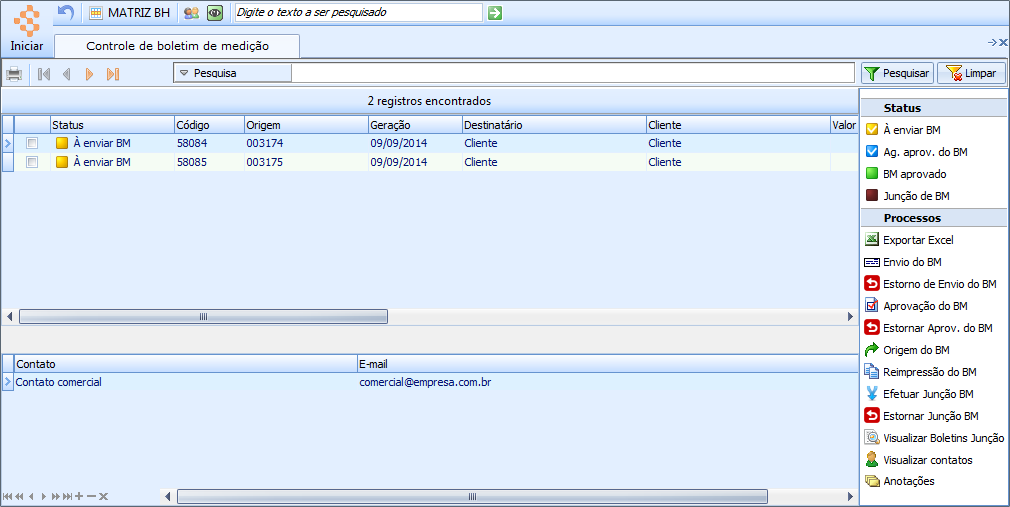Click 'Visualizar contatos'
The height and width of the screenshot is (507, 1010).
[x=919, y=460]
